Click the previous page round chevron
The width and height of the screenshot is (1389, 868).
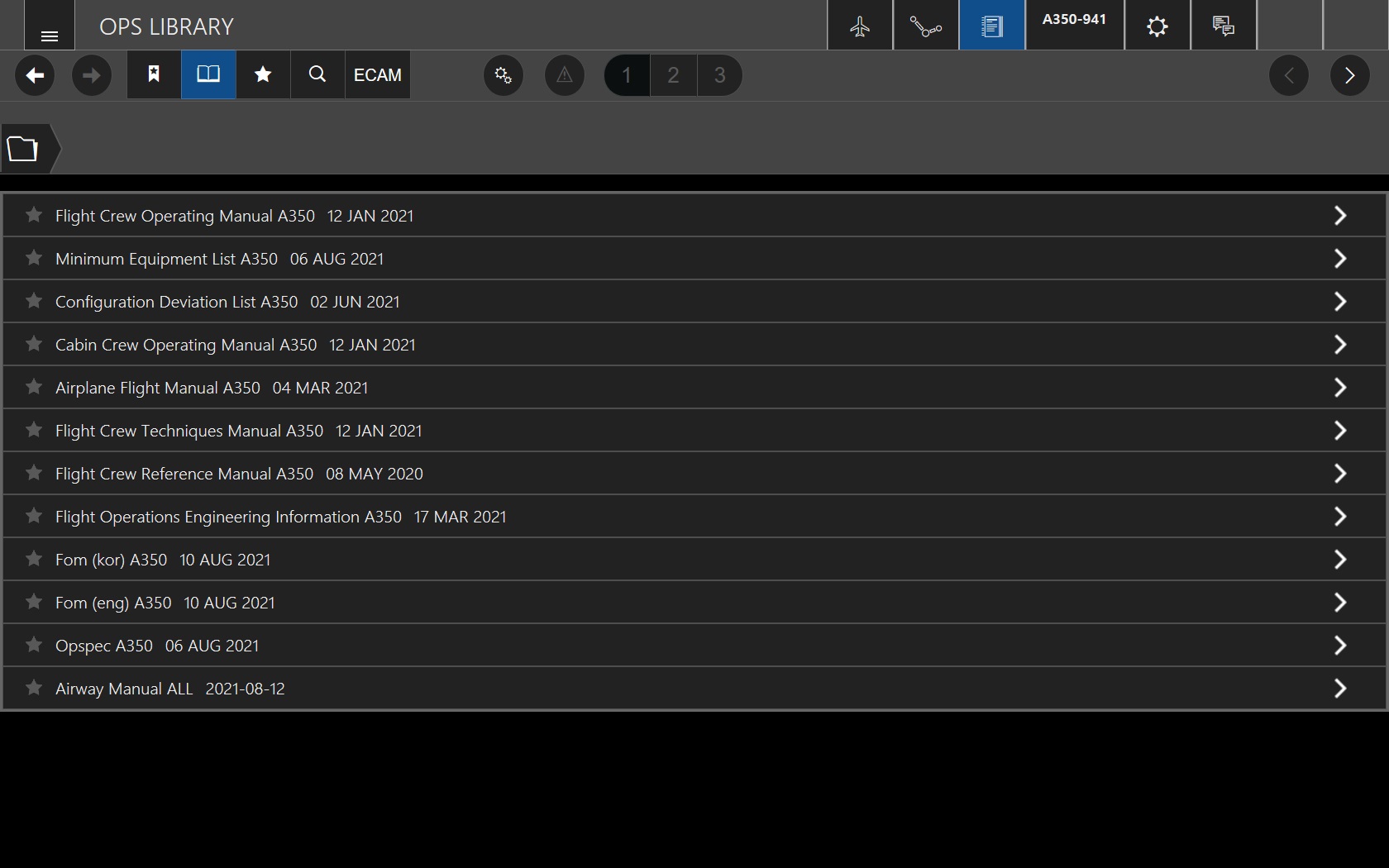1289,76
